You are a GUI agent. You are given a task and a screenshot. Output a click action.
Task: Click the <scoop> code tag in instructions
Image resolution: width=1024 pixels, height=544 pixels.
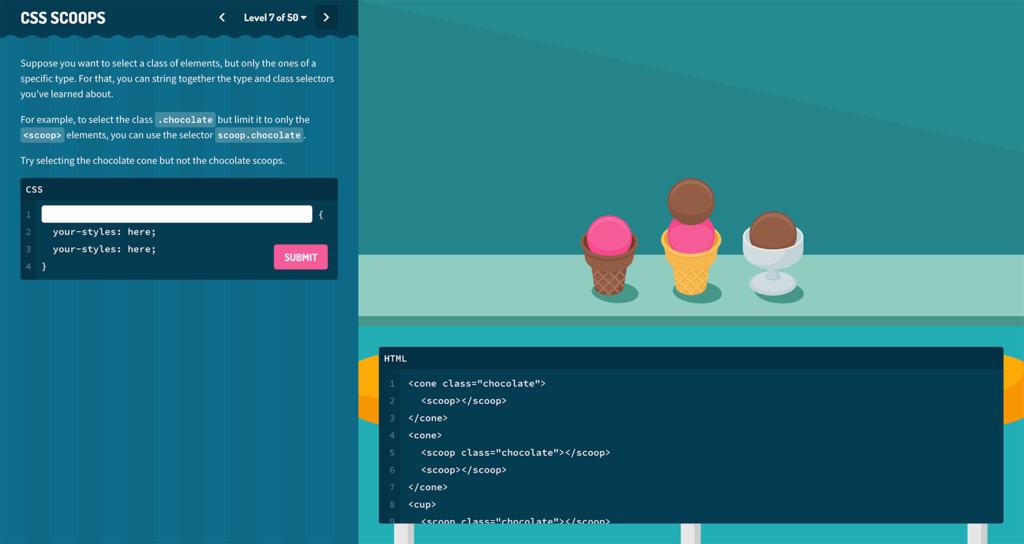(x=42, y=135)
